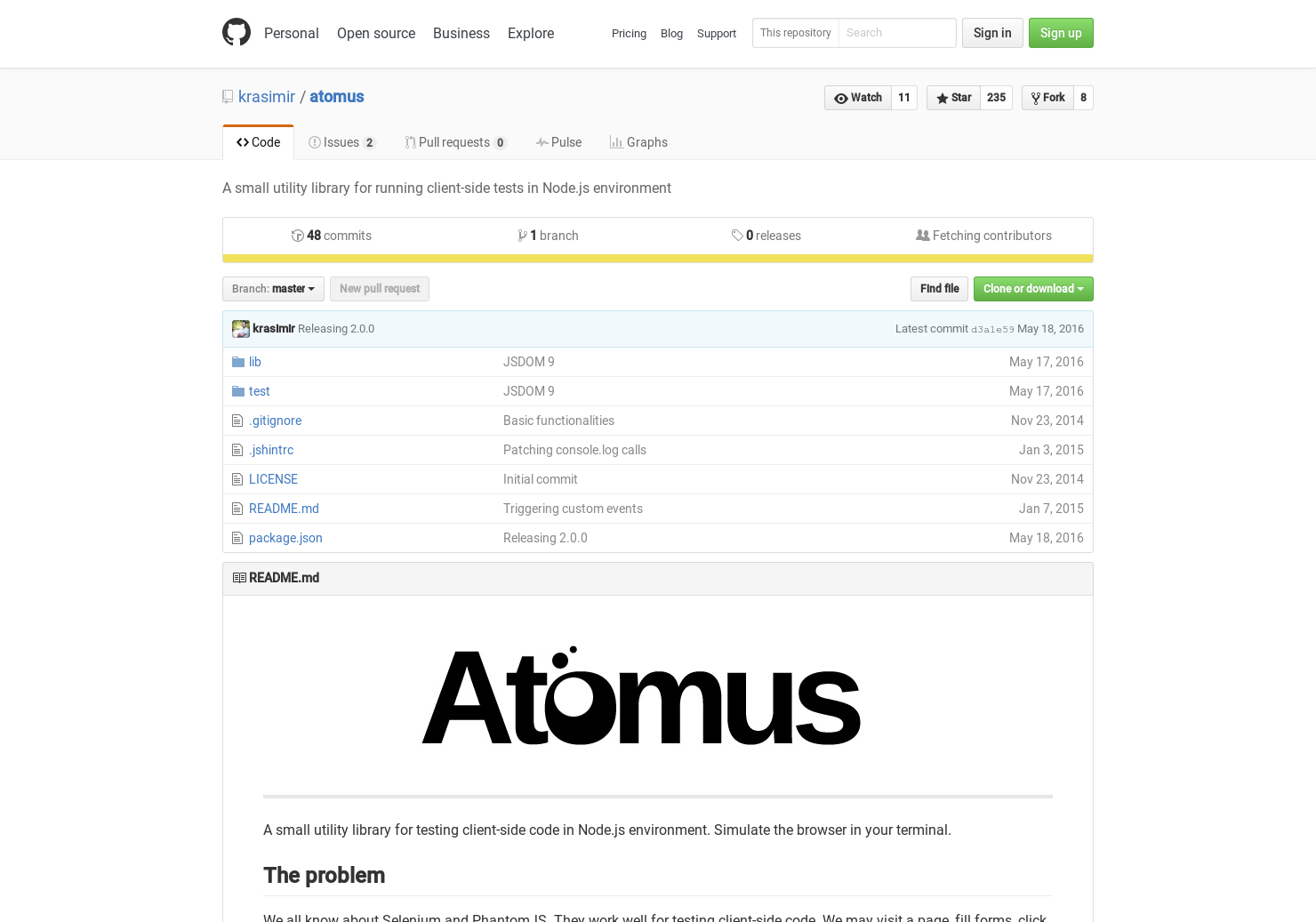This screenshot has height=922, width=1316.
Task: Click the branch icon next to 1 branch
Action: tap(523, 236)
